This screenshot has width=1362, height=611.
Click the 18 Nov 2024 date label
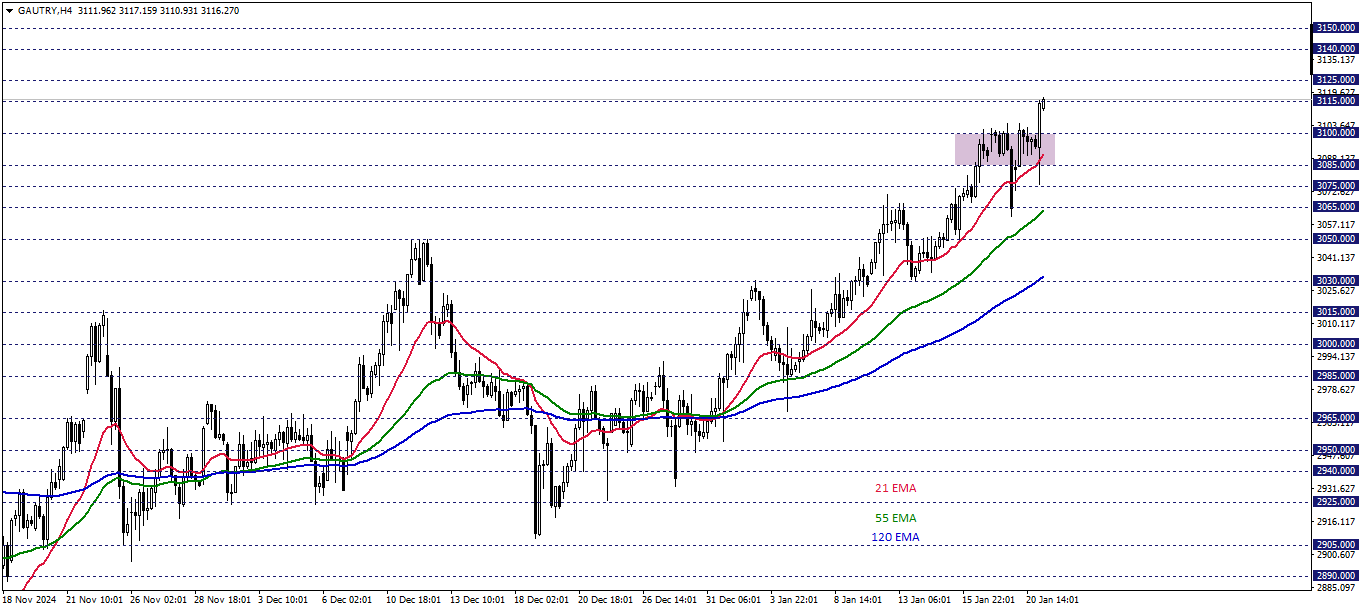point(31,600)
